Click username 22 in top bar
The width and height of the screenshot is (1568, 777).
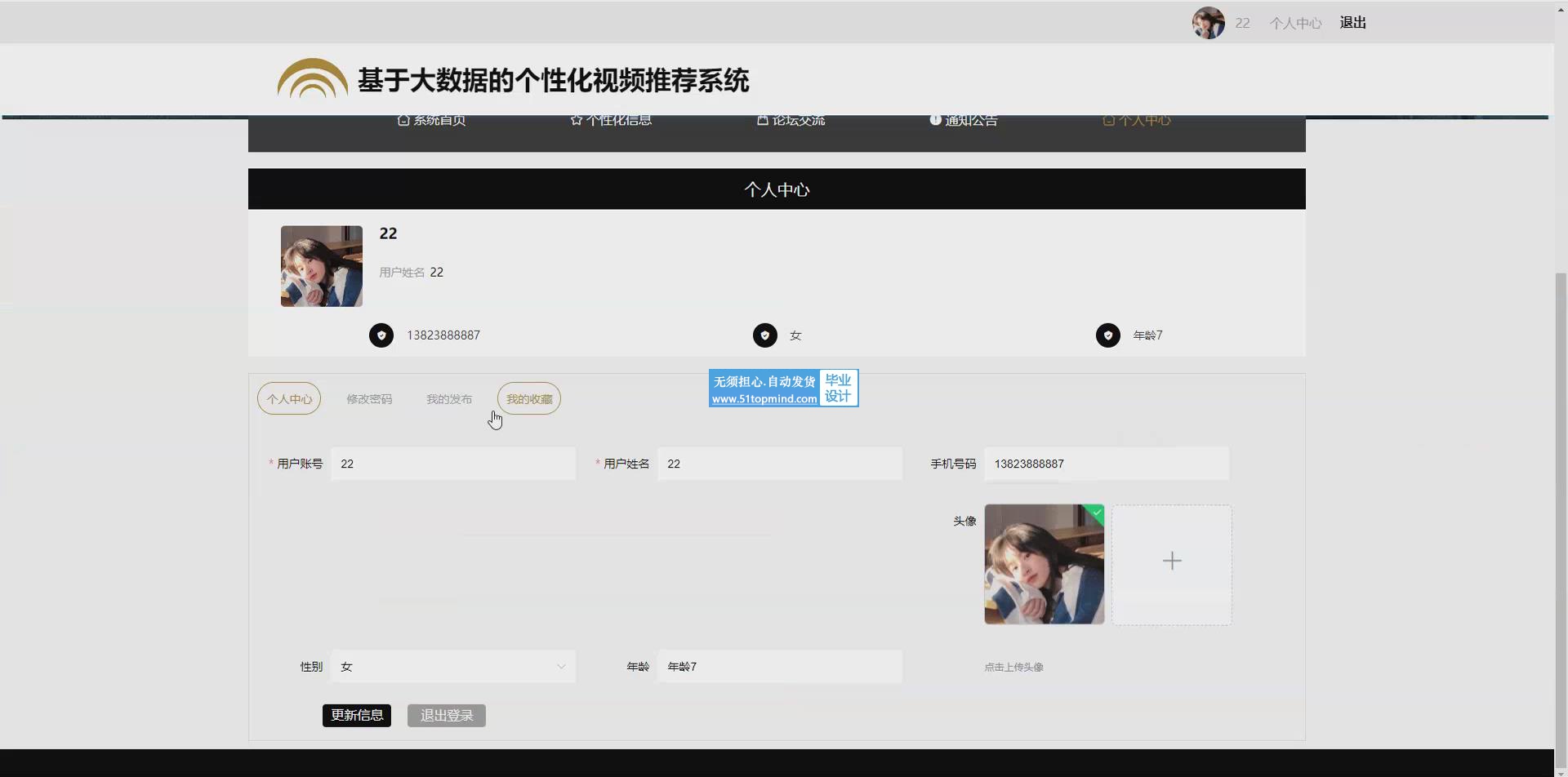(x=1242, y=23)
